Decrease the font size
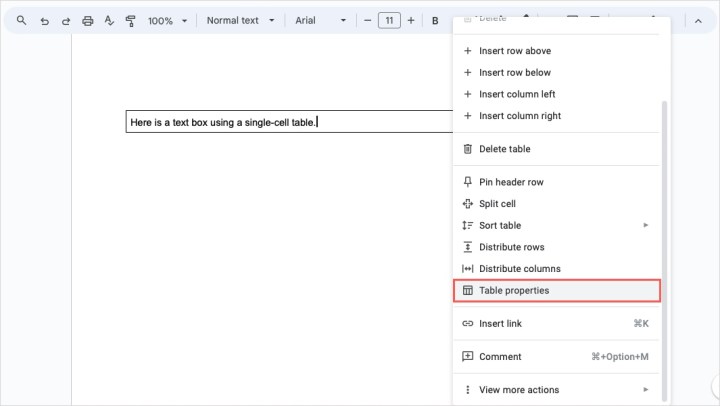 click(x=368, y=20)
